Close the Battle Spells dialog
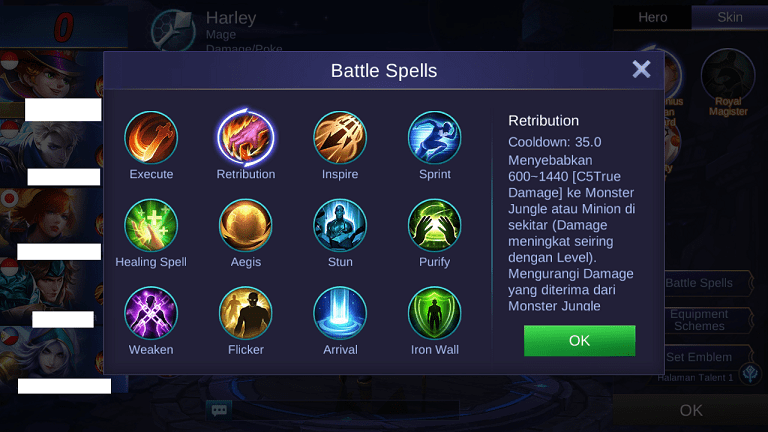The width and height of the screenshot is (768, 432). [641, 70]
